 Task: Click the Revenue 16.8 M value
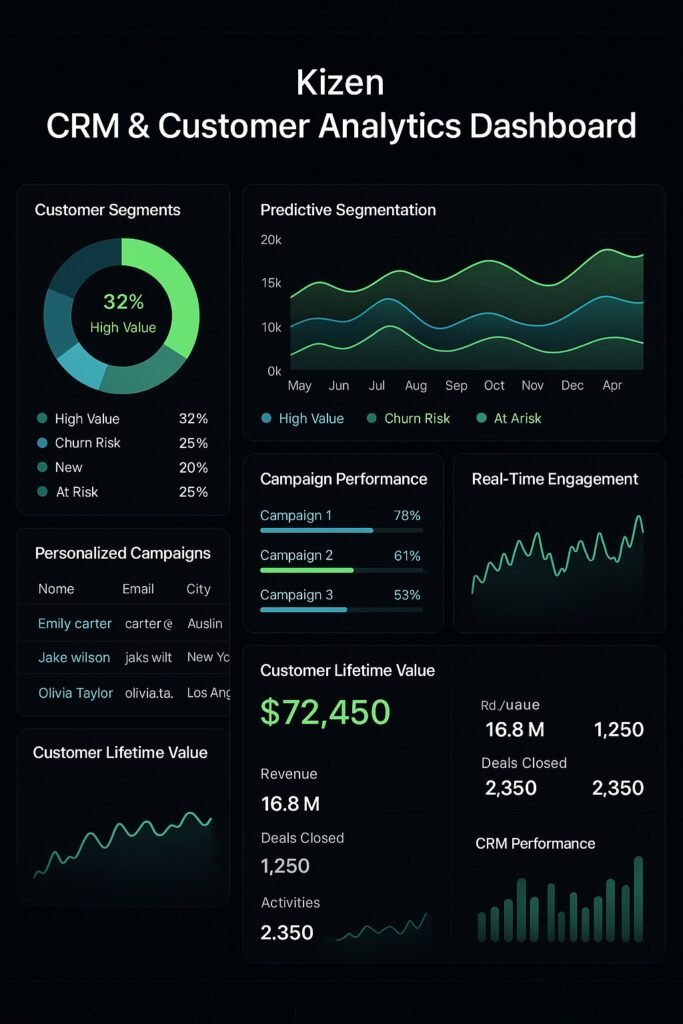tap(291, 804)
